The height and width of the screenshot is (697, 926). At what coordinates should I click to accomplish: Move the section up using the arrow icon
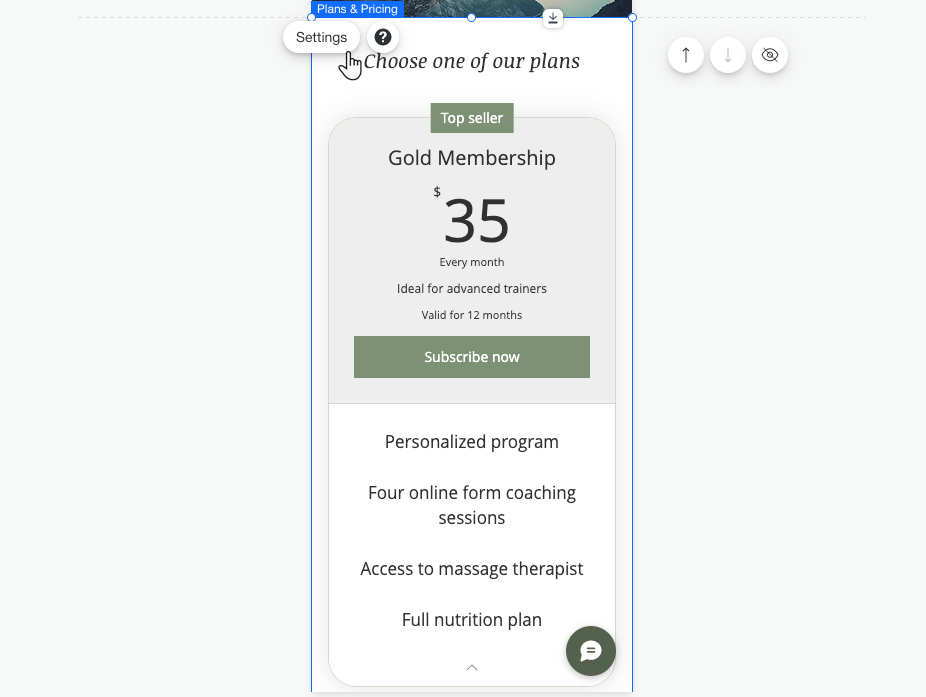pos(686,55)
